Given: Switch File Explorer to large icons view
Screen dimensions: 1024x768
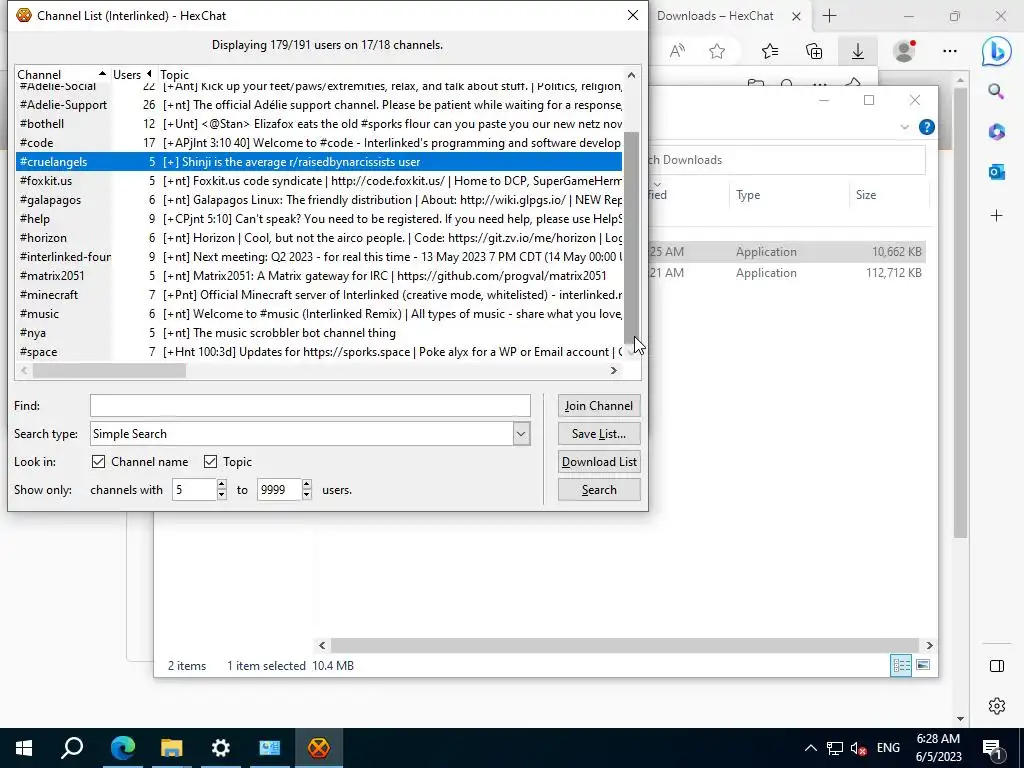Looking at the screenshot, I should pos(923,665).
